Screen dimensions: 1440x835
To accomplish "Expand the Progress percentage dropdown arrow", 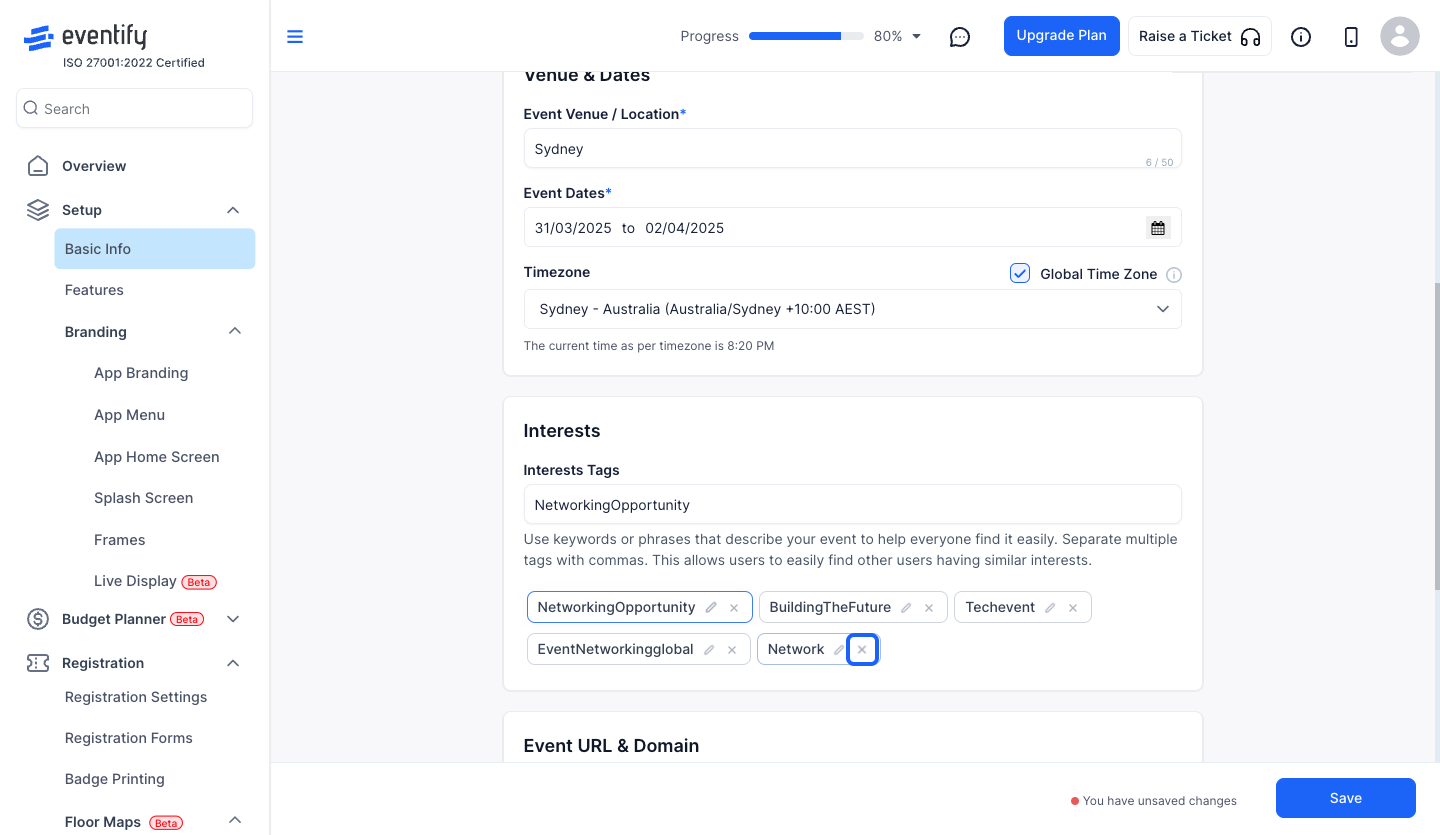I will click(917, 37).
